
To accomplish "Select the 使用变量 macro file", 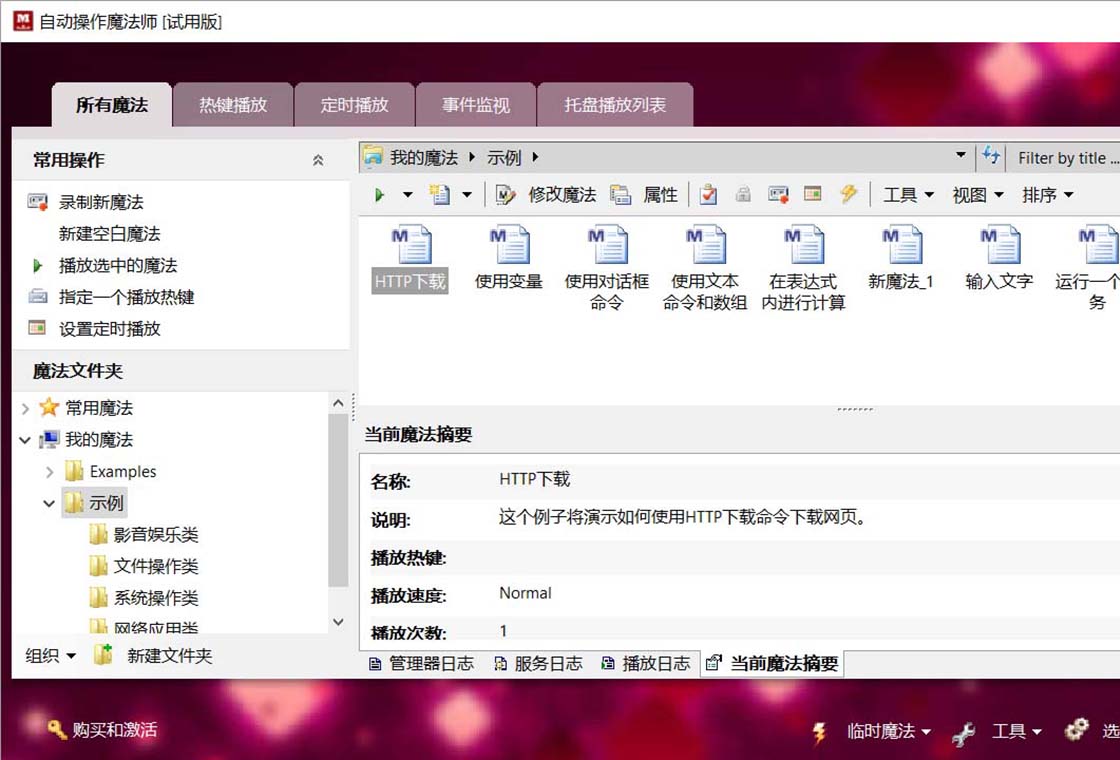I will pos(509,258).
